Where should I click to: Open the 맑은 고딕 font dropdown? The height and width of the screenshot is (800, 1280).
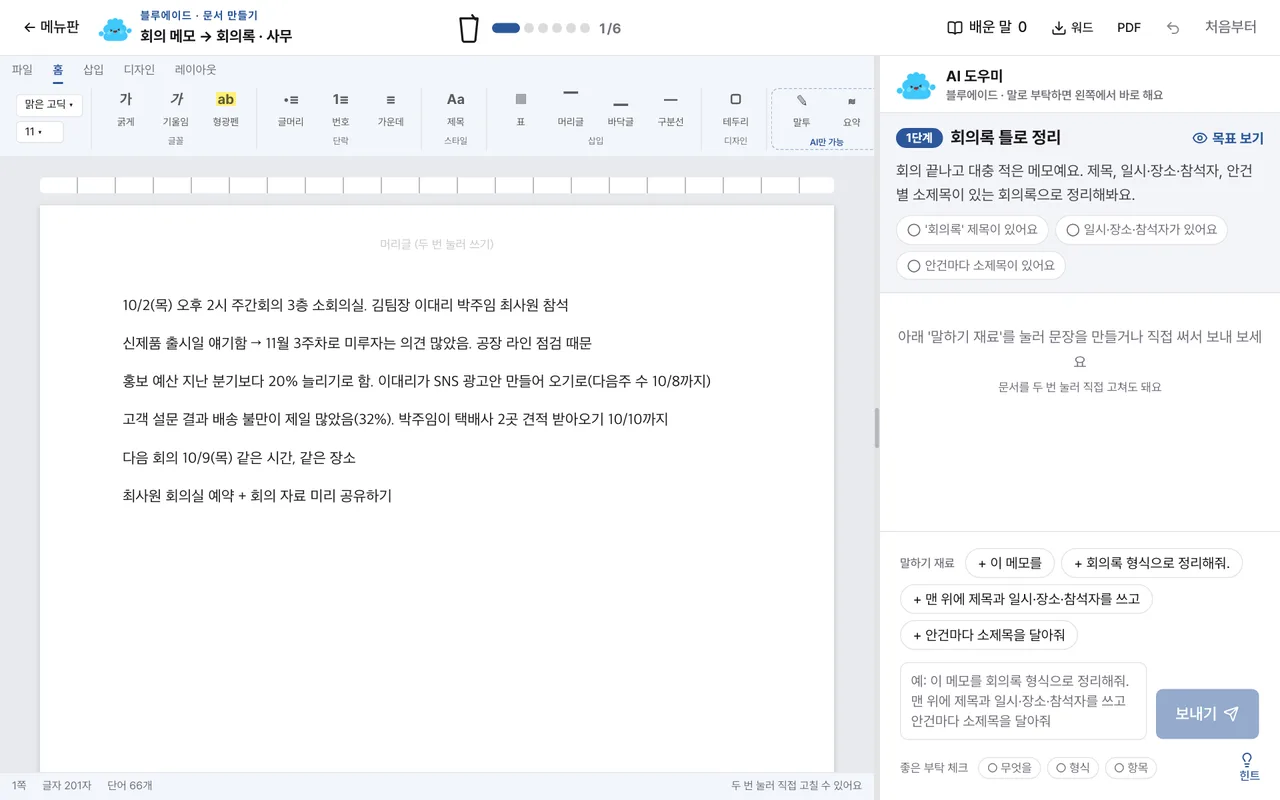coord(49,105)
